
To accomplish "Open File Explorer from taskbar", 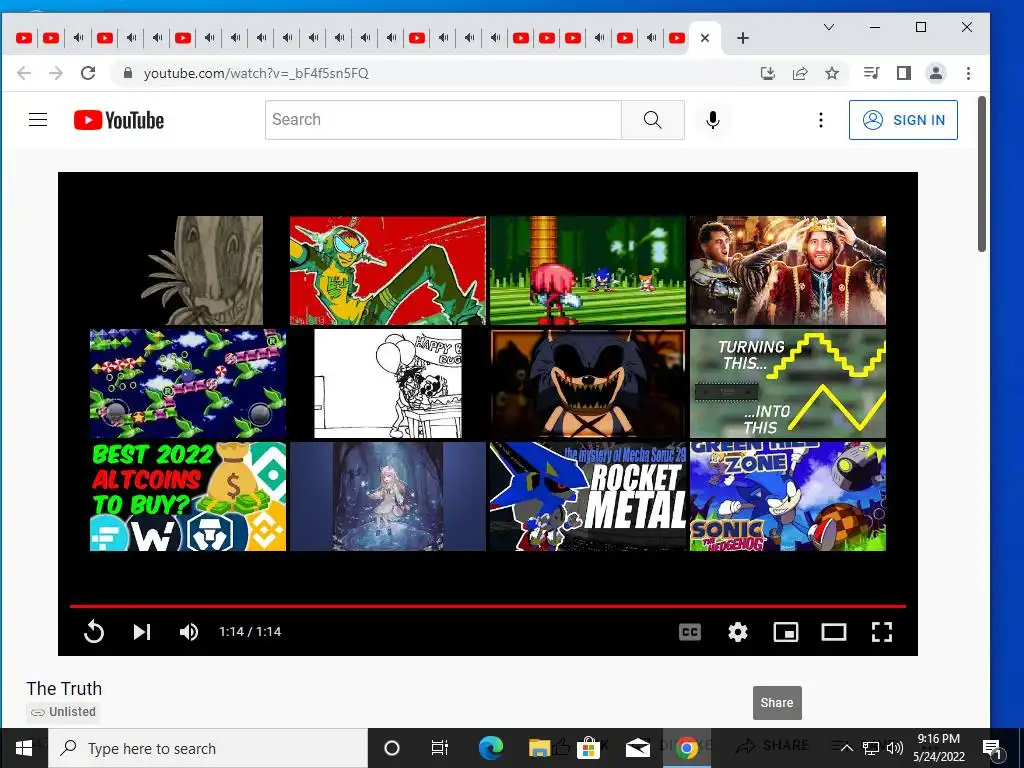I will pyautogui.click(x=539, y=748).
